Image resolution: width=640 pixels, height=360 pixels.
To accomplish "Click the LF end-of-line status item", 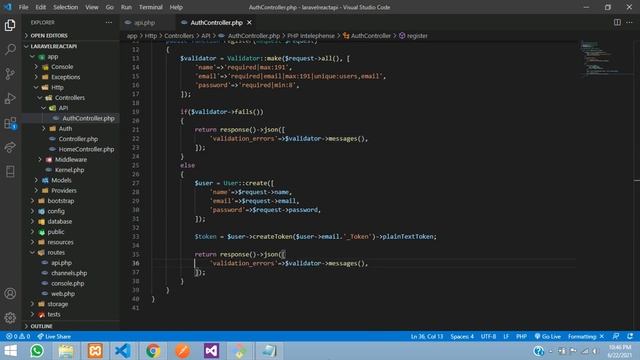I will point(506,336).
